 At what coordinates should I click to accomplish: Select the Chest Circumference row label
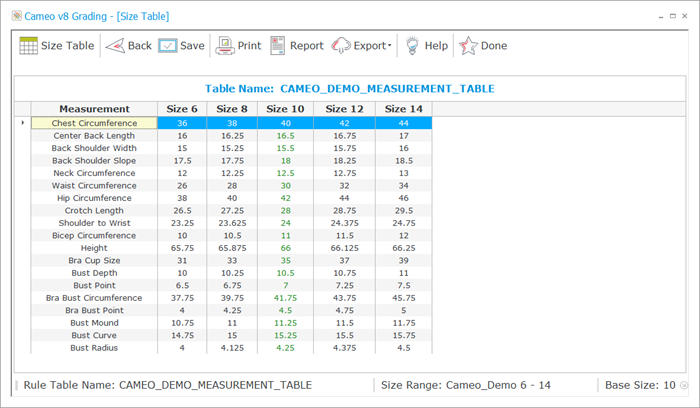(x=94, y=123)
